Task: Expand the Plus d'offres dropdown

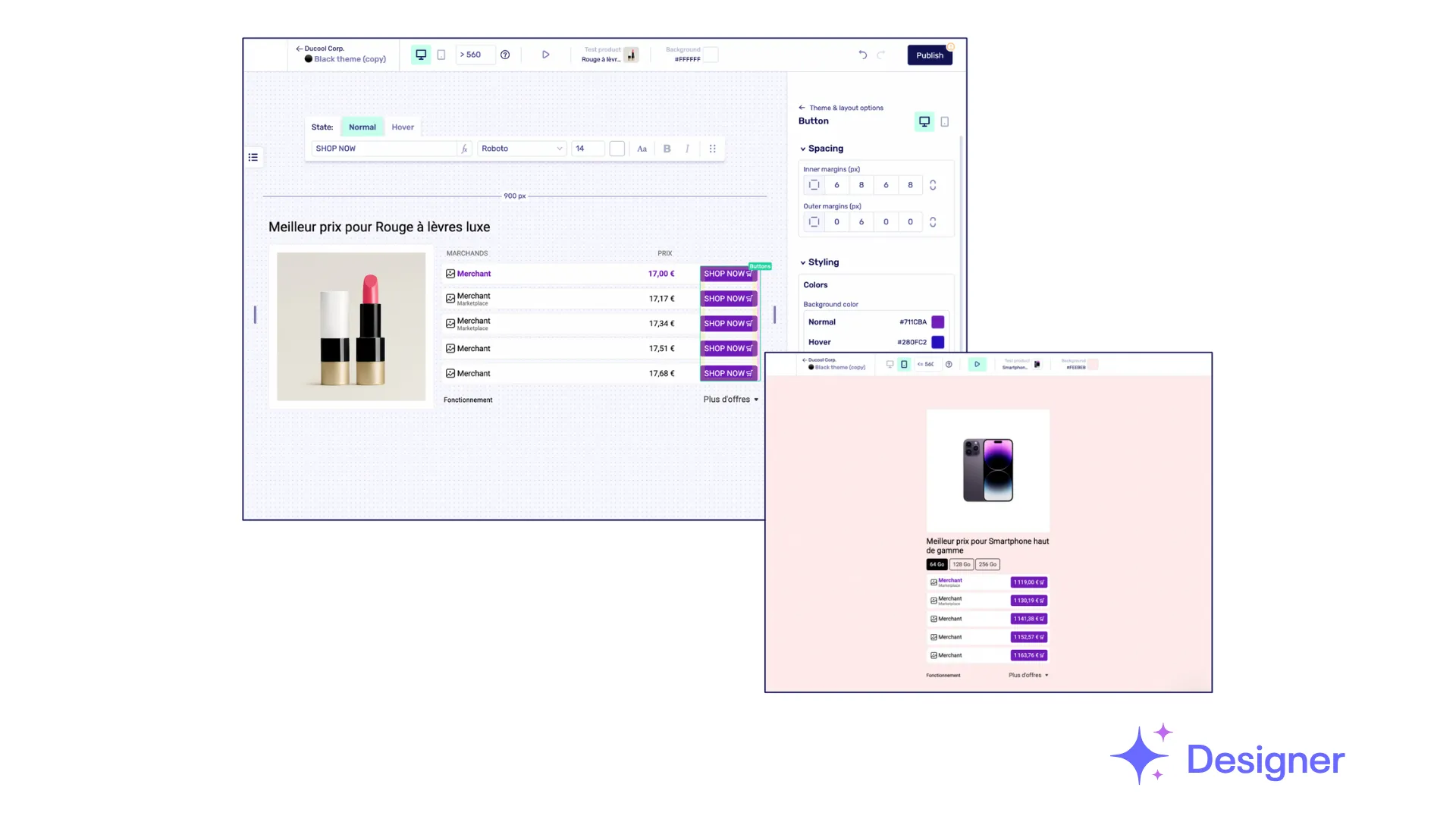Action: coord(730,400)
